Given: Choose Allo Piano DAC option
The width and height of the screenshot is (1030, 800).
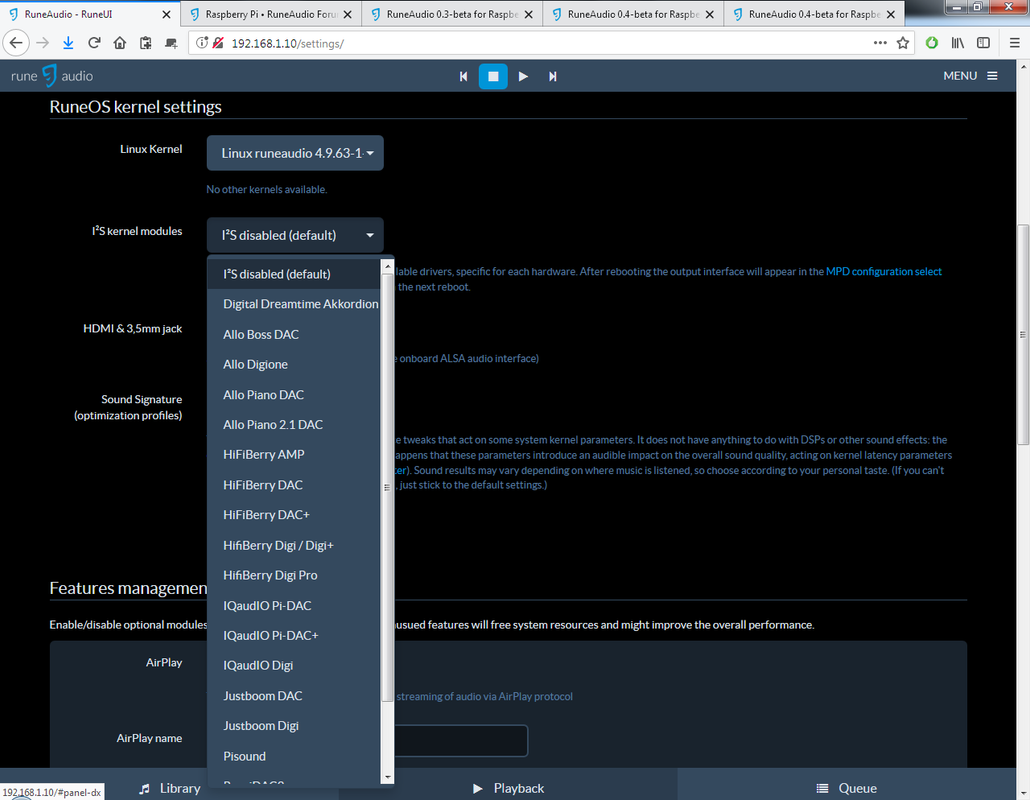Looking at the screenshot, I should tap(294, 395).
